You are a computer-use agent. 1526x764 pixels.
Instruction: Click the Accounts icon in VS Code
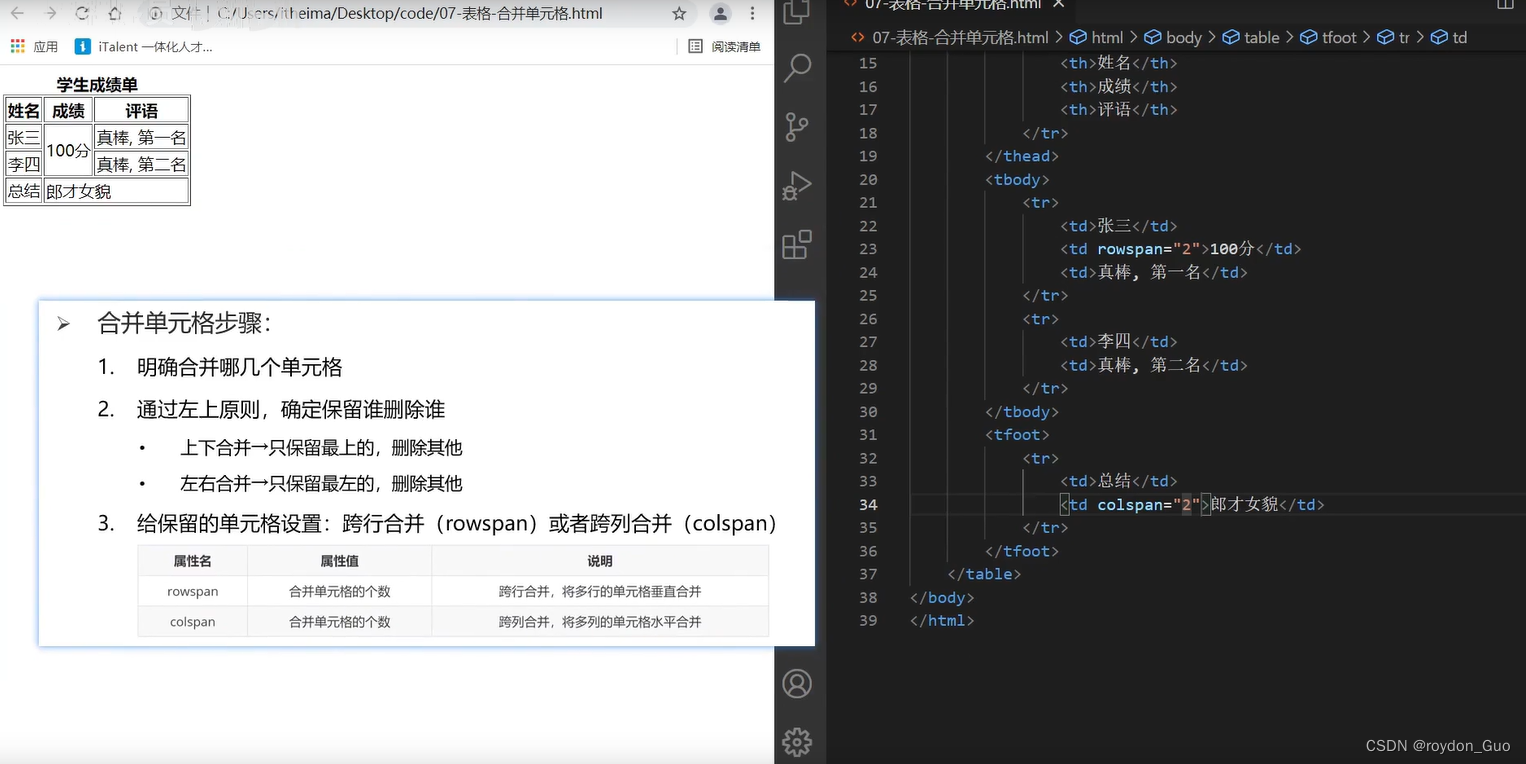click(797, 684)
